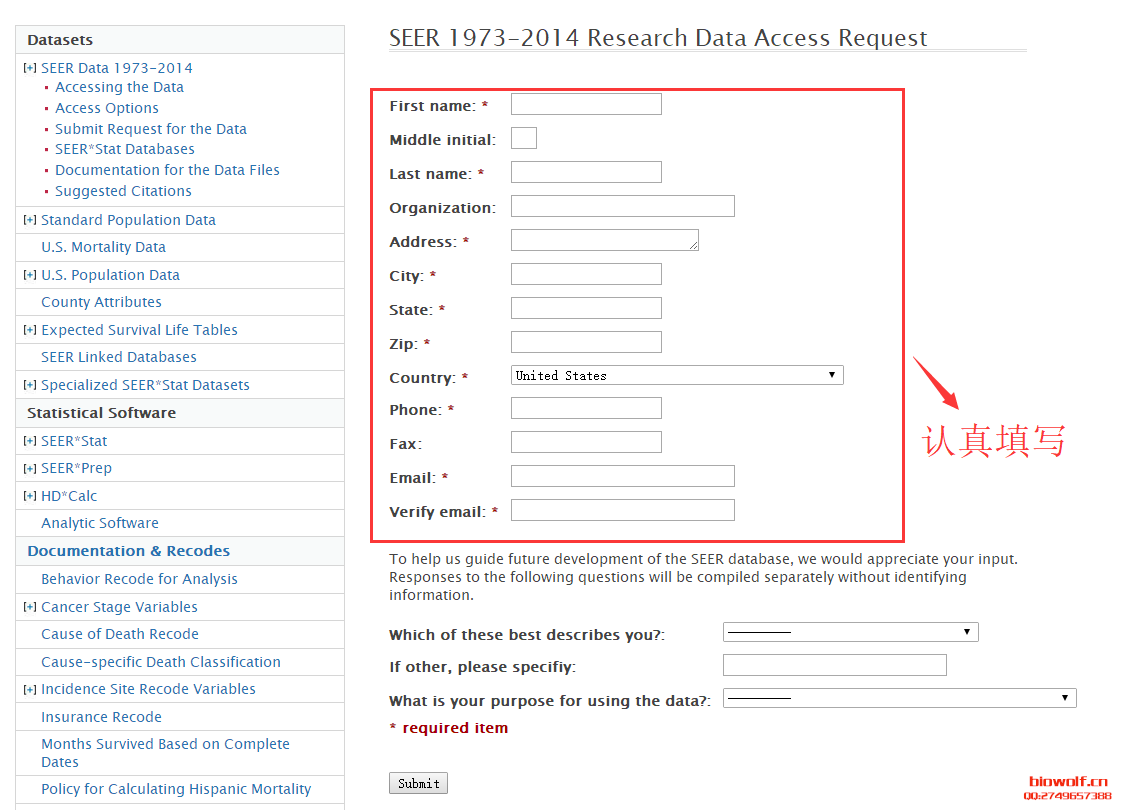This screenshot has width=1129, height=810.
Task: Expand Standard Population Data node
Action: coord(30,220)
